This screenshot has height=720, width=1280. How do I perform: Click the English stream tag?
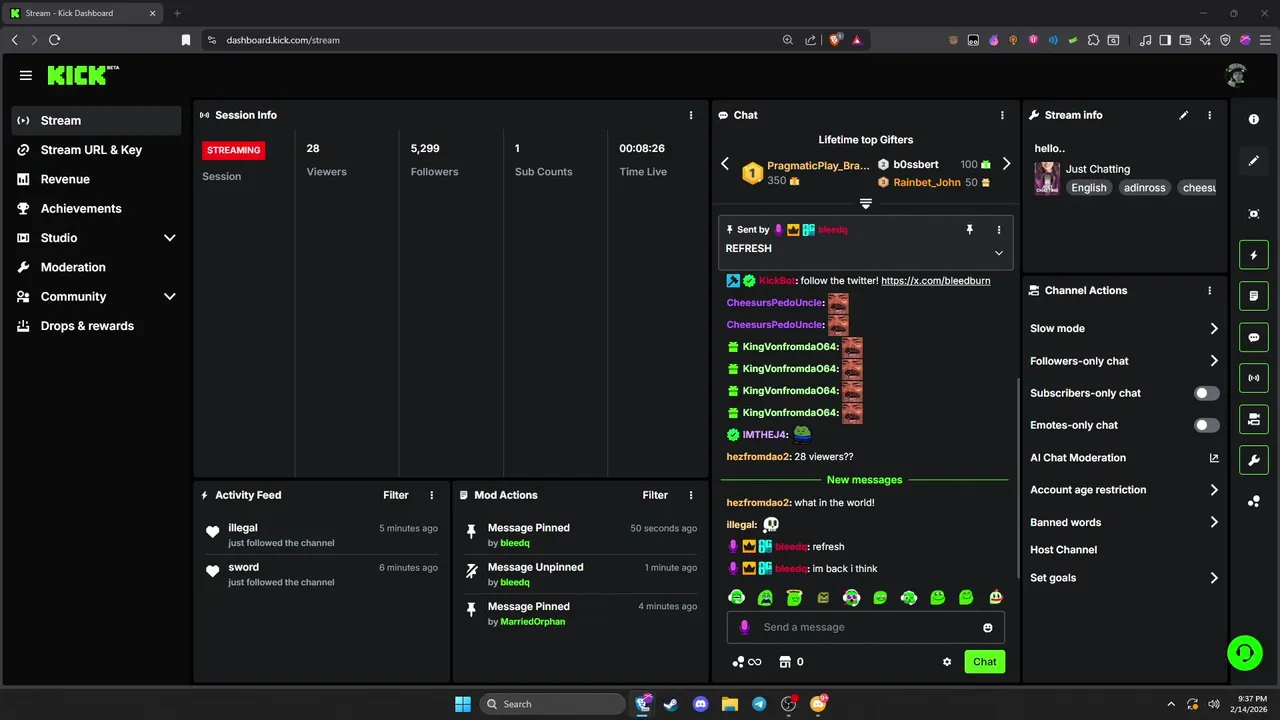tap(1089, 188)
